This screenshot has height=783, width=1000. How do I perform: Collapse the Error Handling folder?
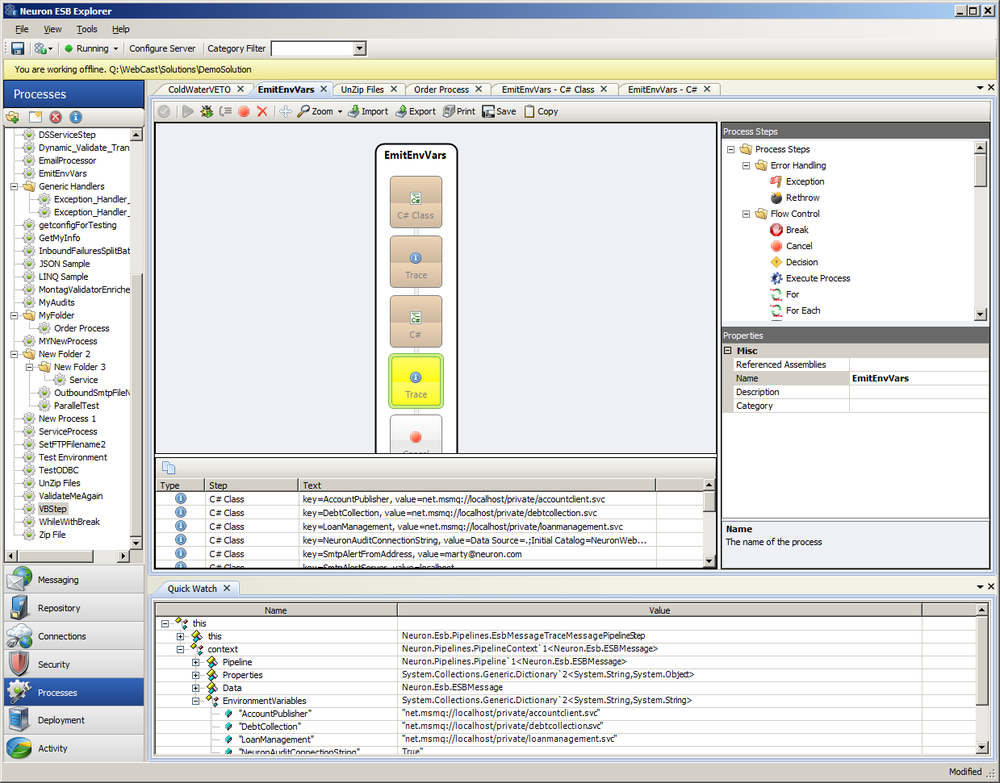(x=746, y=166)
